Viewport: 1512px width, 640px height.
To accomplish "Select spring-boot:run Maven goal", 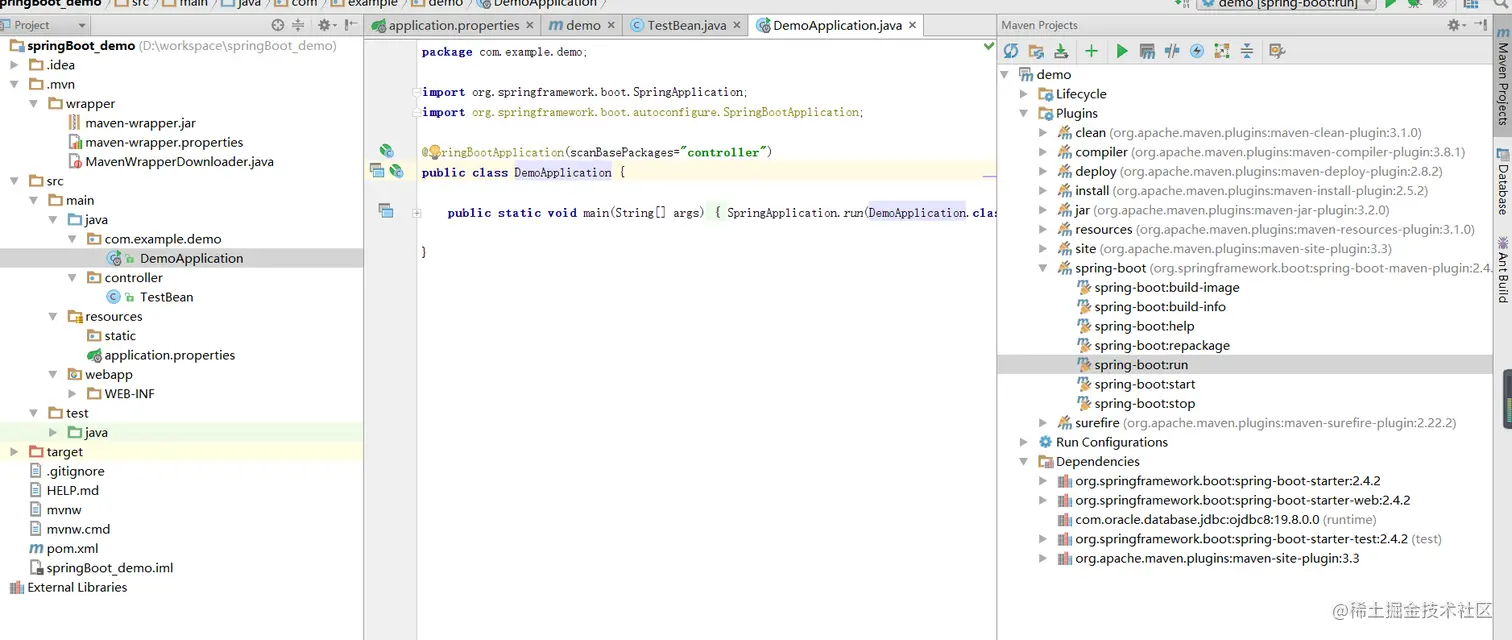I will (x=1141, y=365).
